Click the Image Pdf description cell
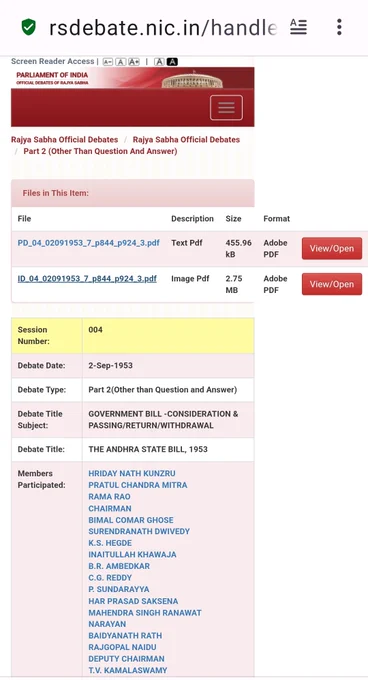Screen dimensions: 368x680 tap(190, 278)
